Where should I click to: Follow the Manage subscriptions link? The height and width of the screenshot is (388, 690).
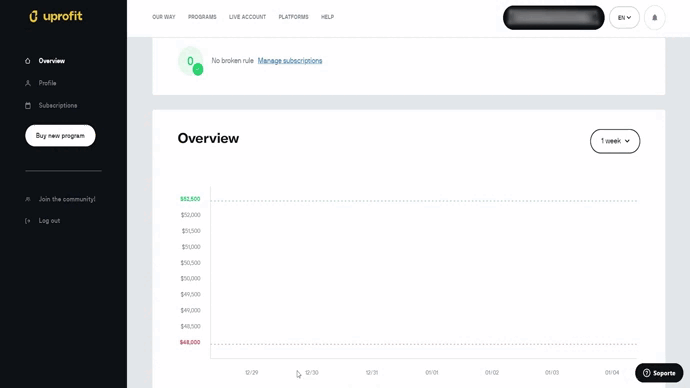(290, 61)
